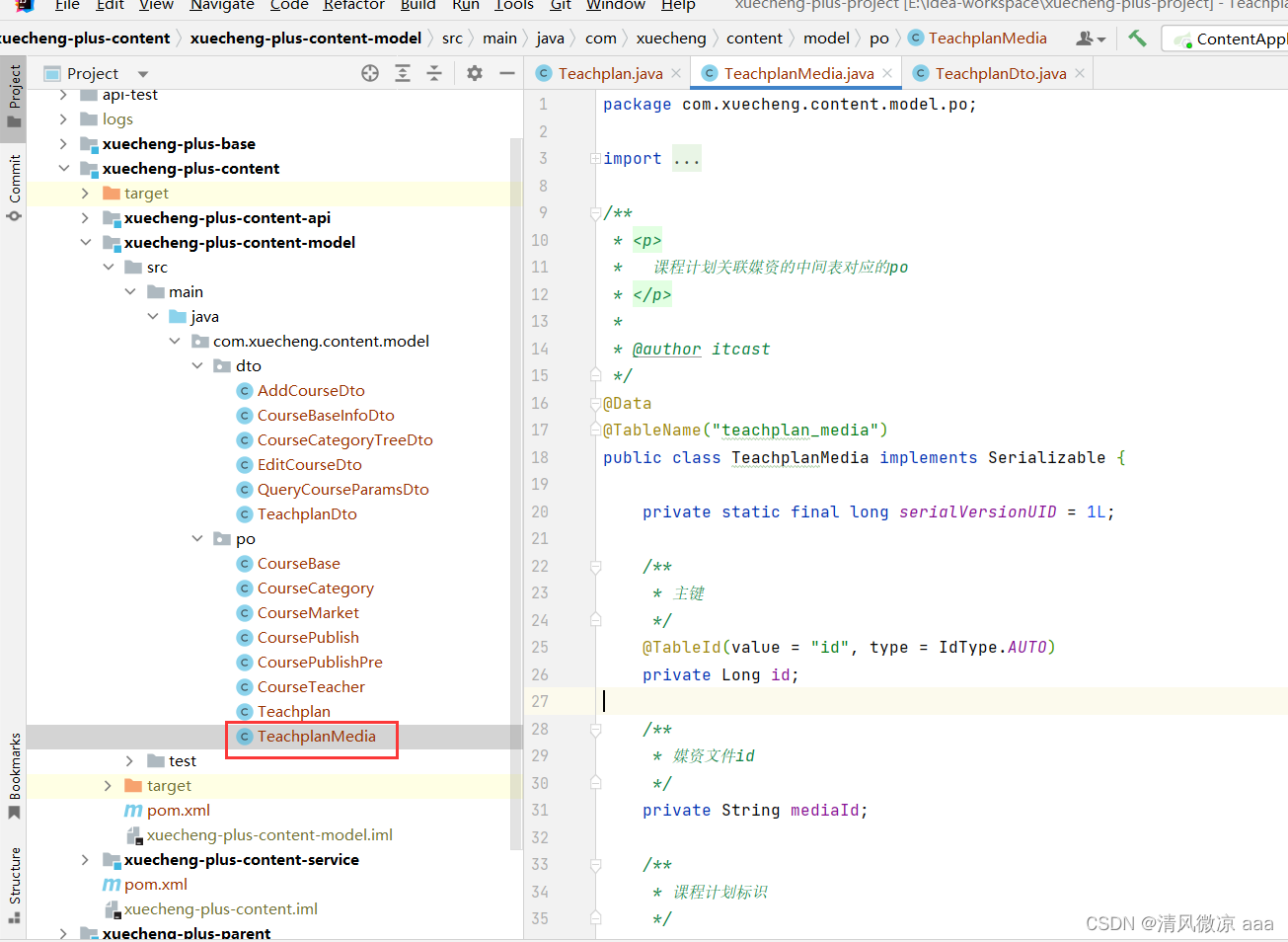Screen dimensions: 1288x942
Task: Click the green hammer Build icon
Action: (1137, 39)
